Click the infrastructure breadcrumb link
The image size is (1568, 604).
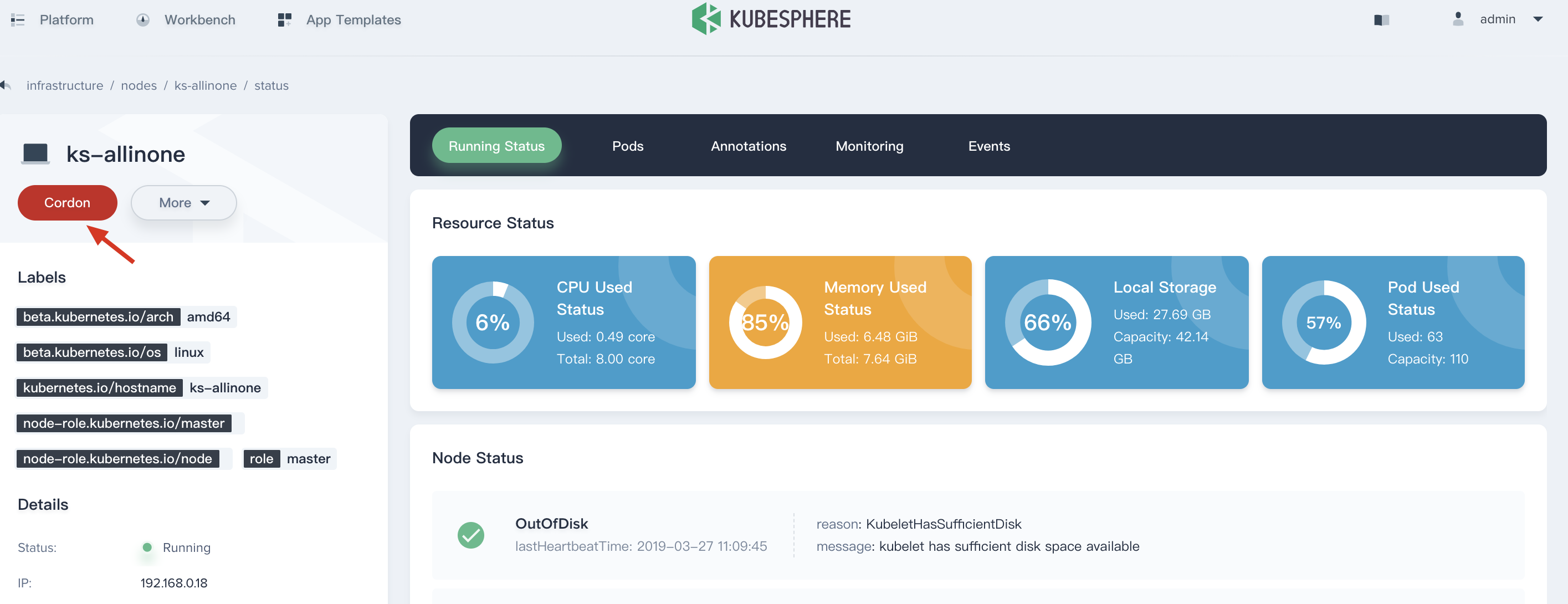click(64, 85)
